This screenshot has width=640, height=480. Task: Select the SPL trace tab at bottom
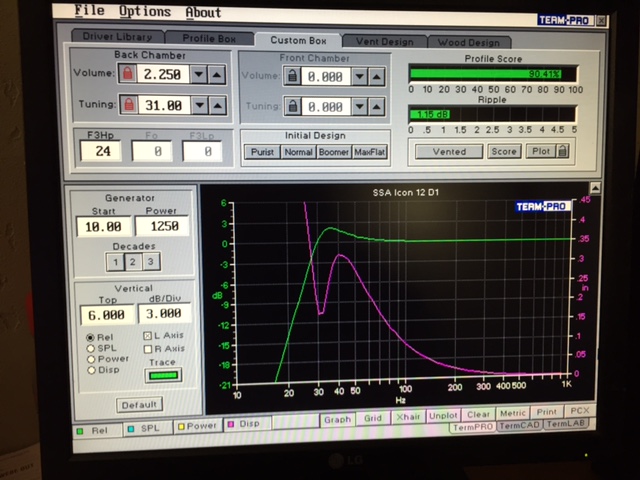(x=147, y=429)
